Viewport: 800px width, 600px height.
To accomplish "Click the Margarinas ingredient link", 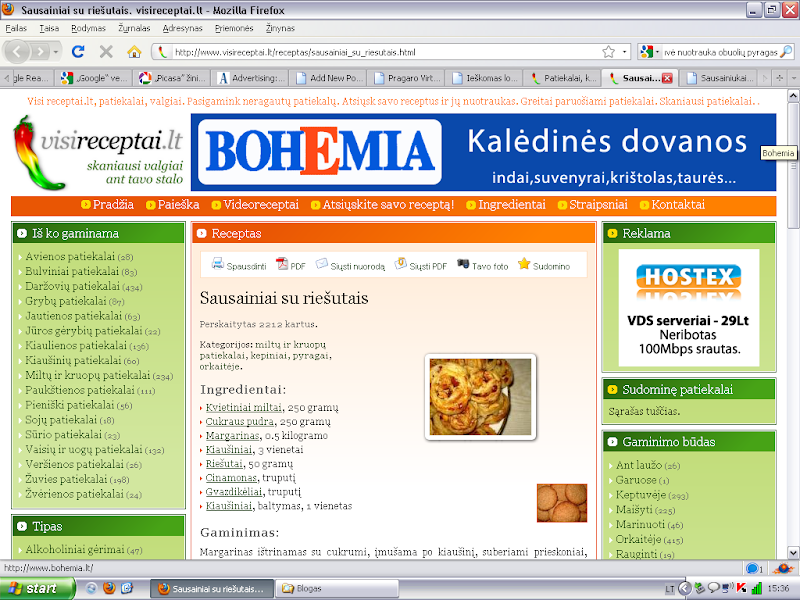I will coord(232,436).
